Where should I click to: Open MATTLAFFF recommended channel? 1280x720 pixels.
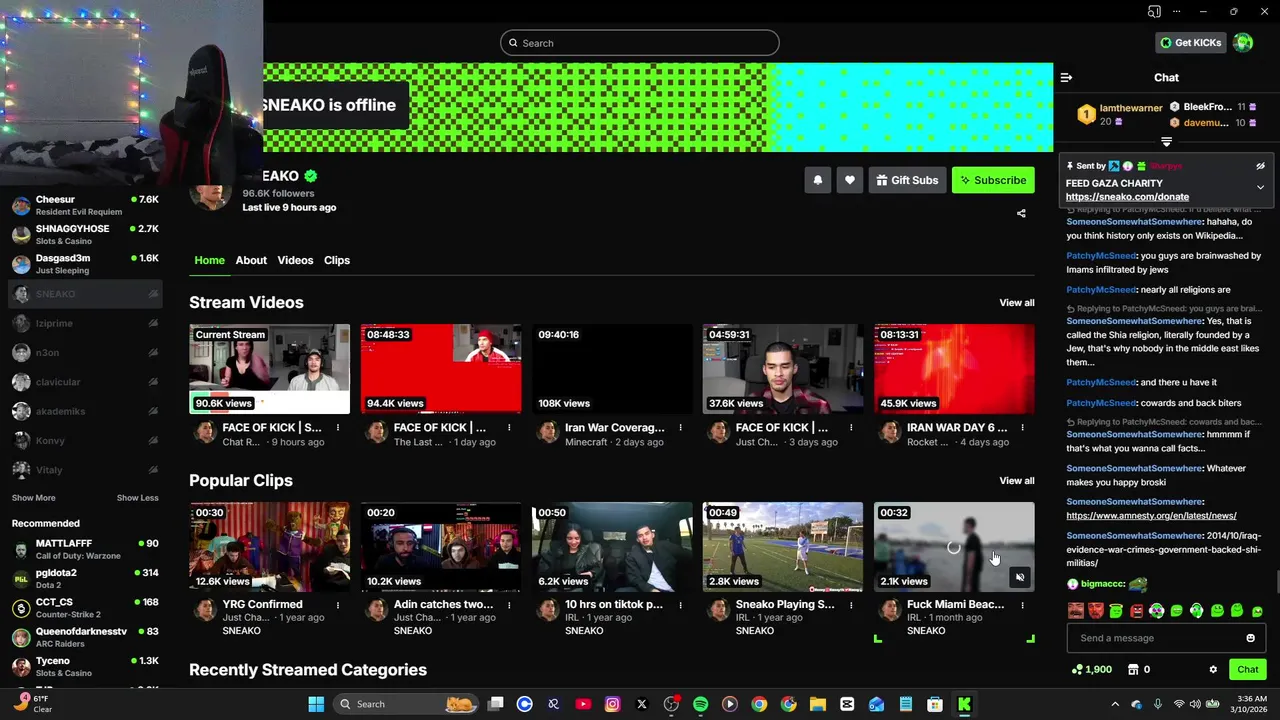[85, 549]
